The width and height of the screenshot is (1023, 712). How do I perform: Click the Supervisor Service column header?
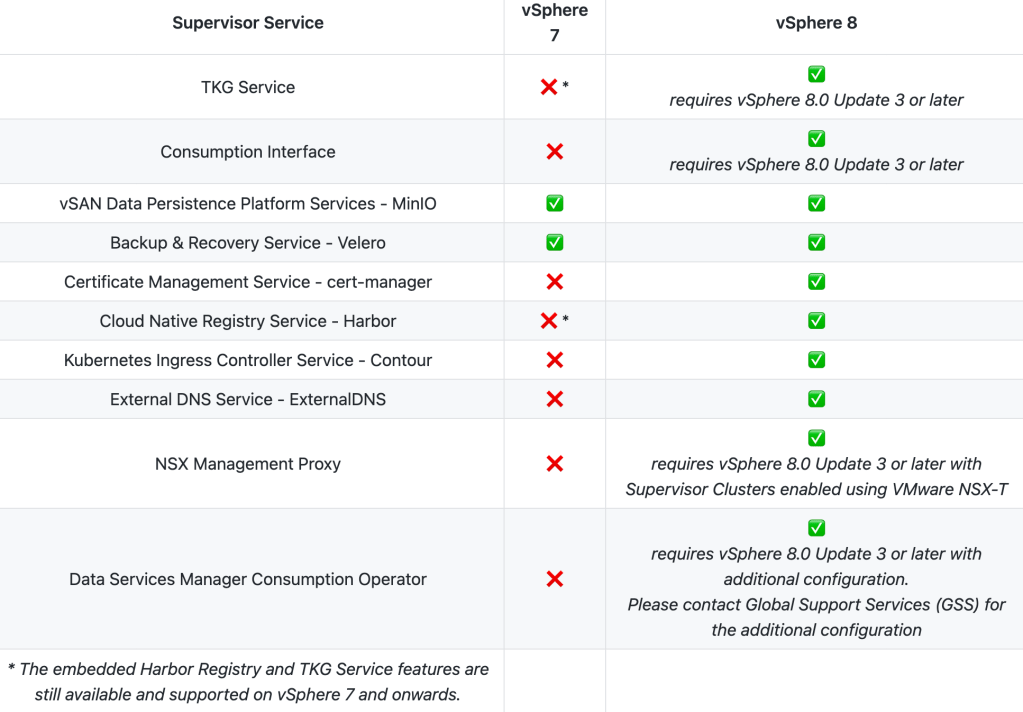pos(248,23)
